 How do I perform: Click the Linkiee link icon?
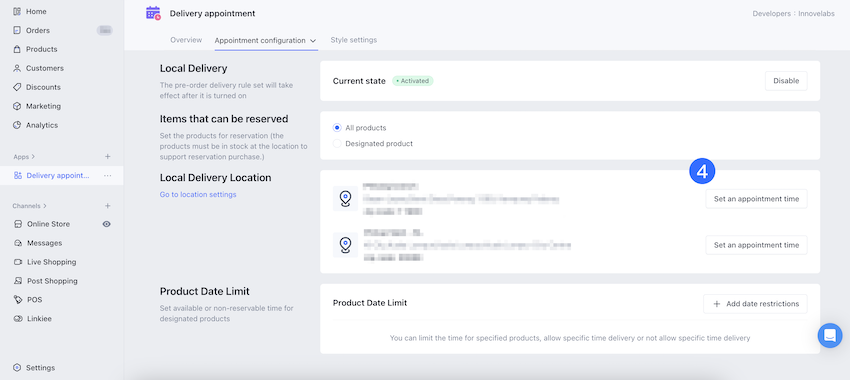pyautogui.click(x=18, y=319)
